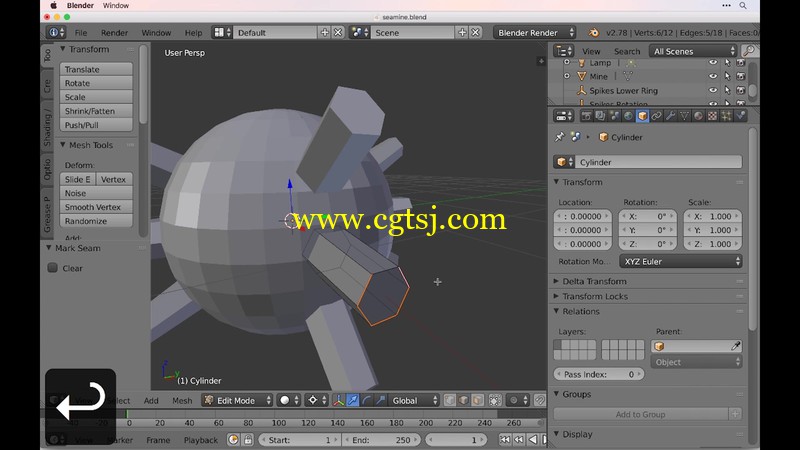Click the Randomize button
This screenshot has height=450, width=800.
pyautogui.click(x=96, y=221)
